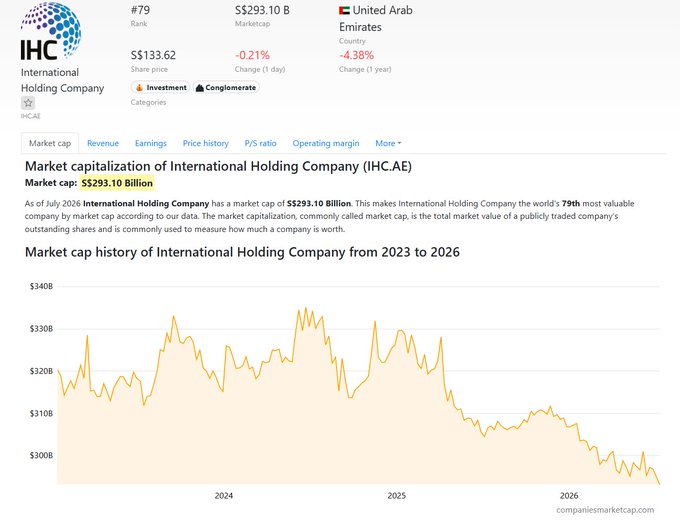Click the United Arab Emirates flag icon

344,10
